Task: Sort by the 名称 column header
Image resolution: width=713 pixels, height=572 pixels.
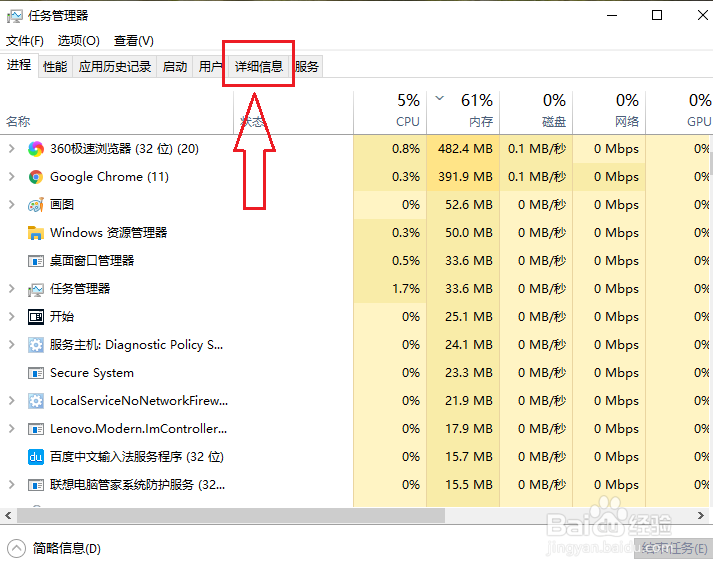Action: [x=117, y=113]
